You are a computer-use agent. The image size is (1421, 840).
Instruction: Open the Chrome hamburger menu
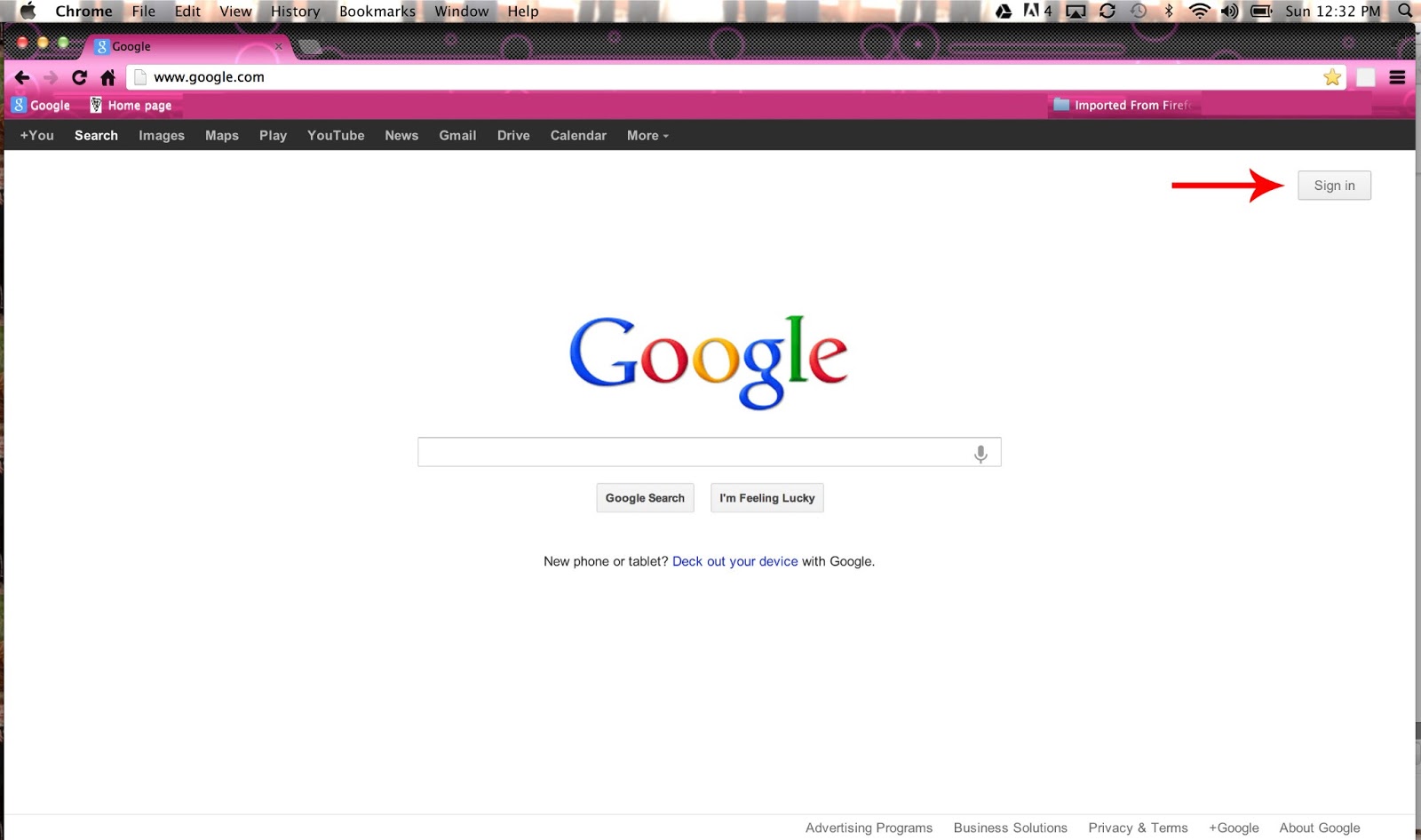click(1397, 77)
